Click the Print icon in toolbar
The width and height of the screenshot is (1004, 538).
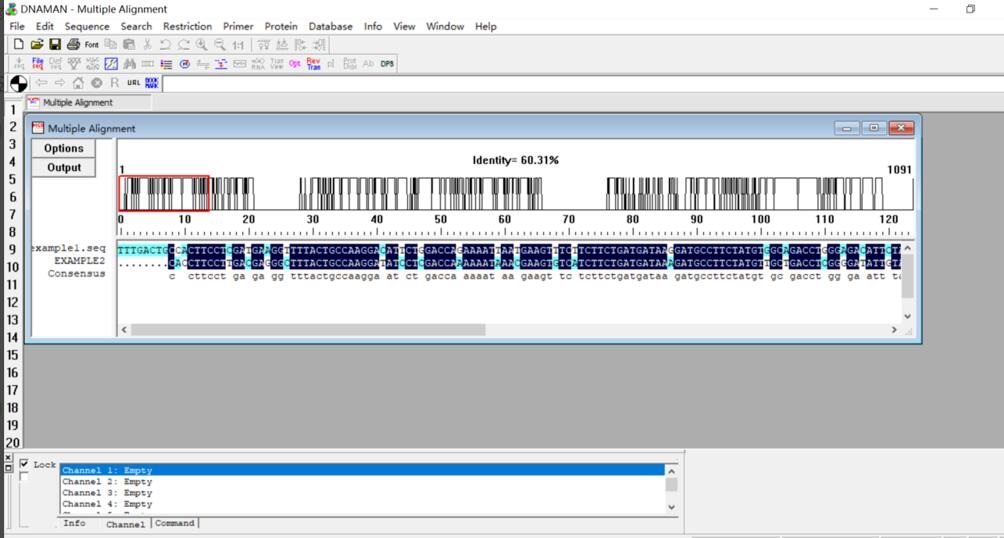click(x=73, y=45)
